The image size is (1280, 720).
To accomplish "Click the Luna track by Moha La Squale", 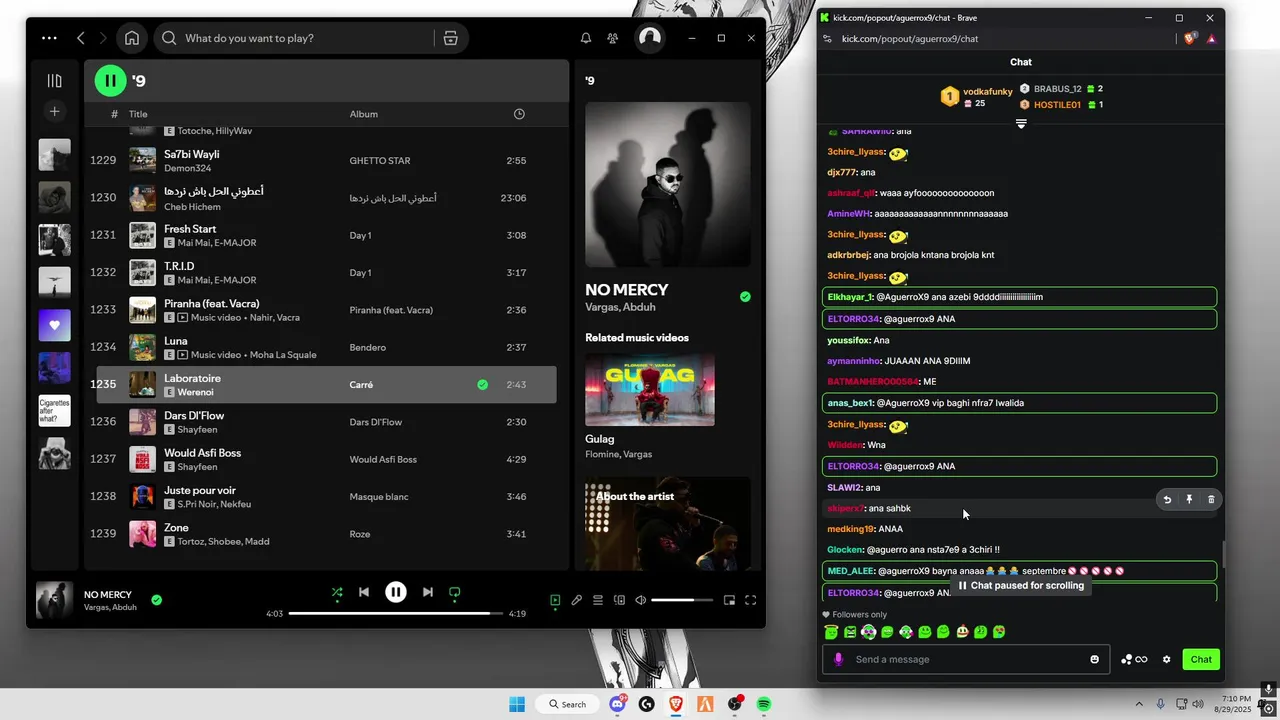I will tap(326, 347).
